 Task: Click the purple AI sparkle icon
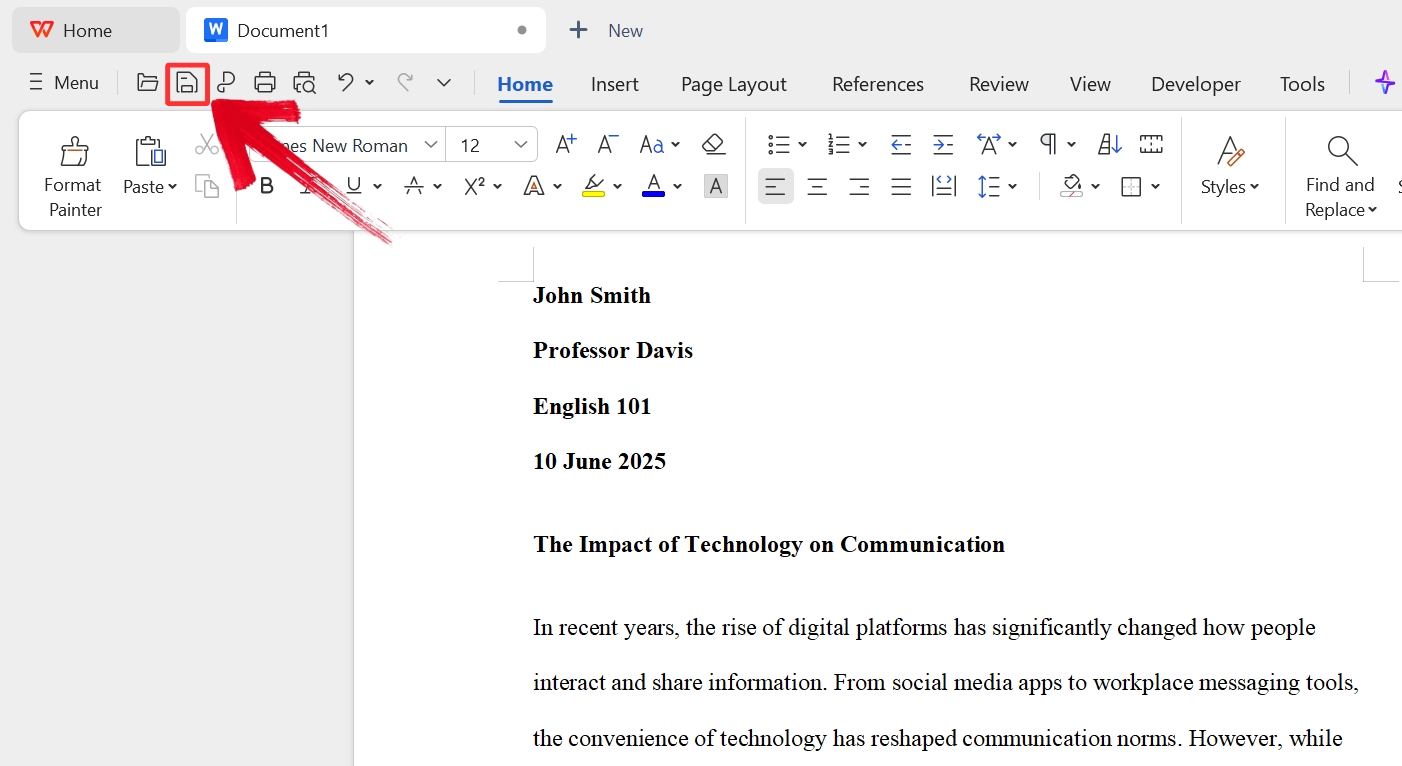coord(1384,83)
